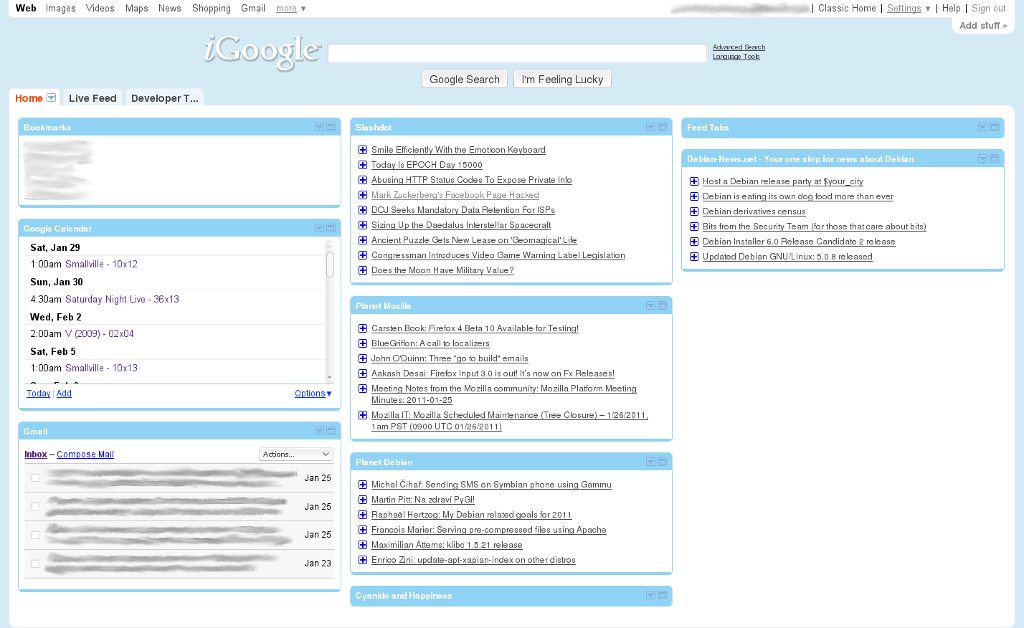The width and height of the screenshot is (1024, 628).
Task: Expand plus icon for 'BlueGriffon: A call to localizers'
Action: point(362,343)
